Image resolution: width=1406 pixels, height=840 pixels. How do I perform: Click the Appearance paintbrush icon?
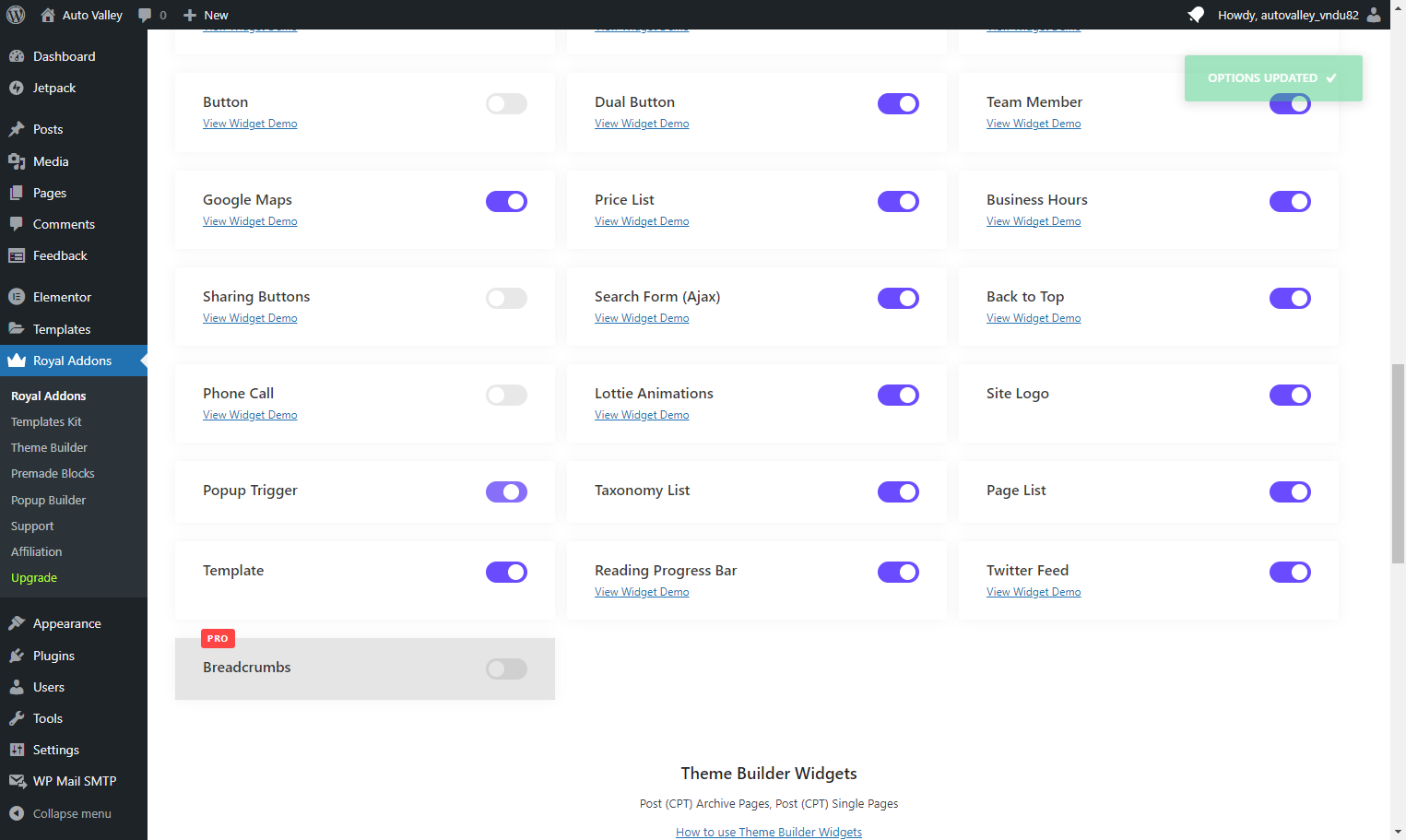tap(17, 623)
